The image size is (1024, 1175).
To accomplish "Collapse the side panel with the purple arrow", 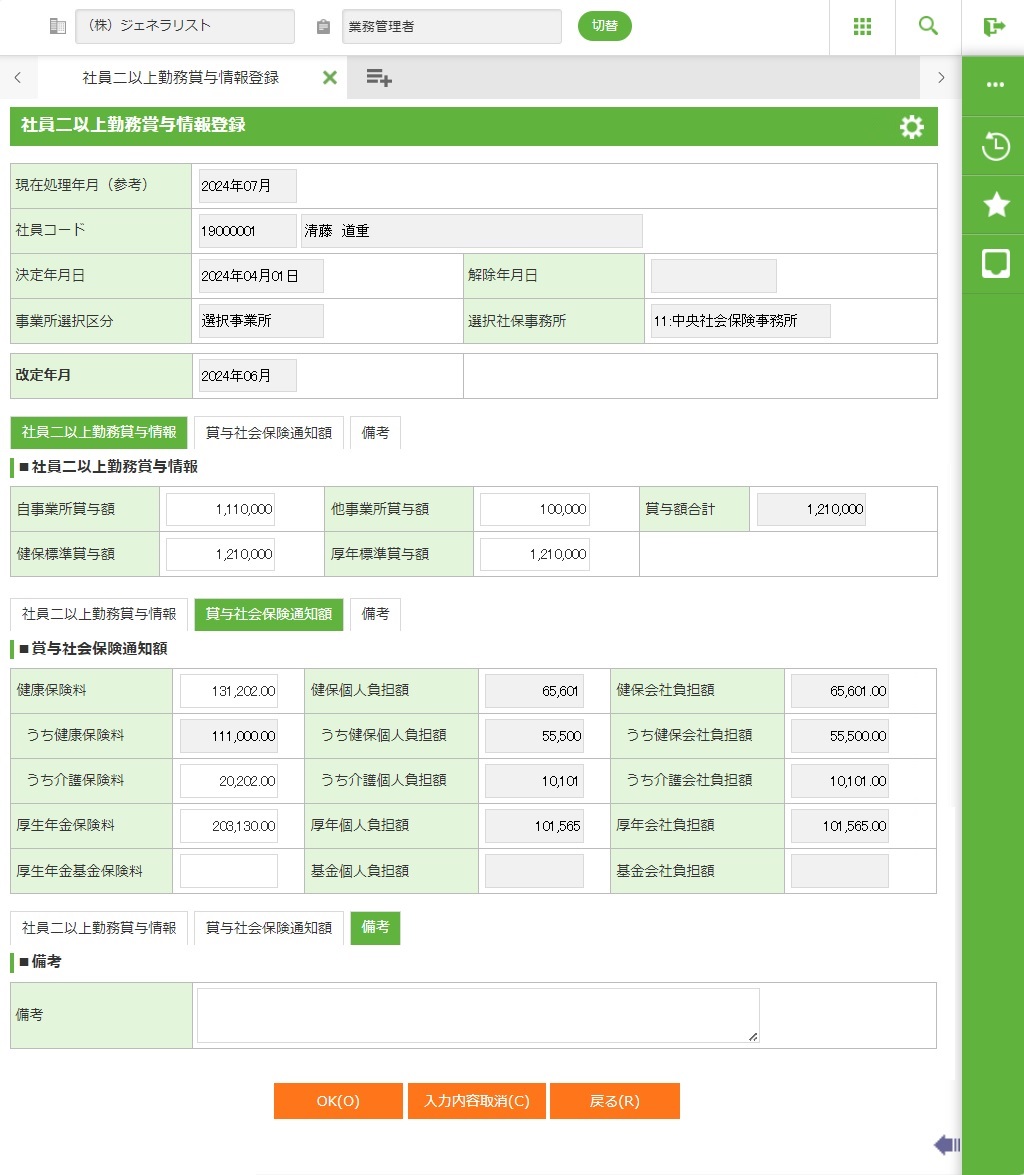I will point(946,1145).
